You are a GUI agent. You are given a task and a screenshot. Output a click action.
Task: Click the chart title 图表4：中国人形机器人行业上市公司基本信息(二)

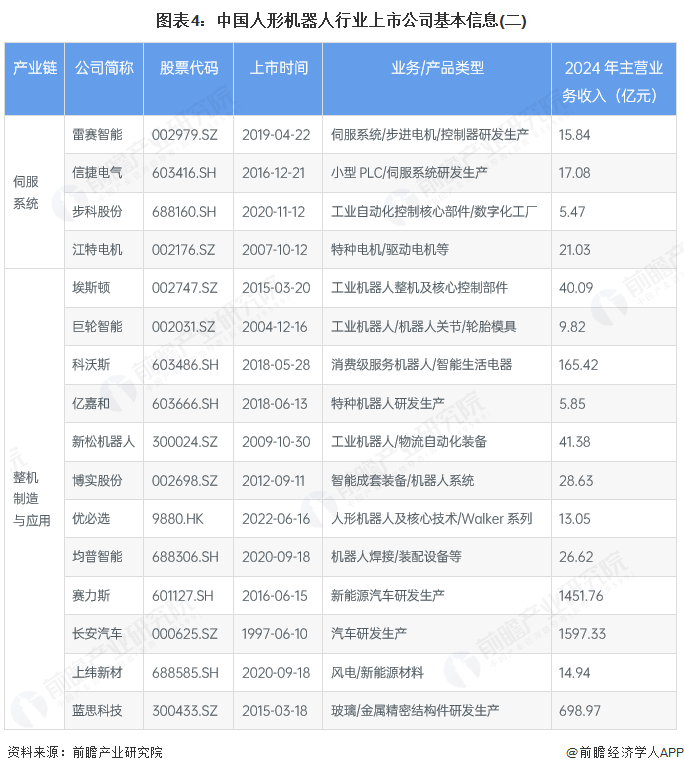(341, 21)
